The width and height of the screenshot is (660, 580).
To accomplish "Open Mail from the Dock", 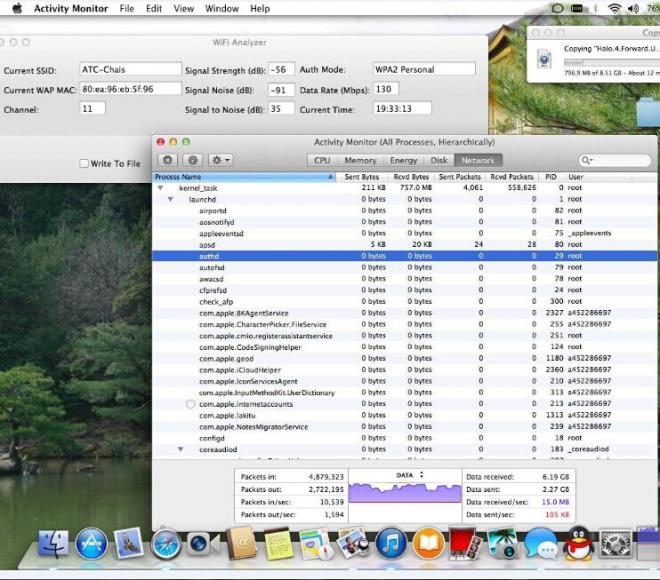I will point(128,544).
